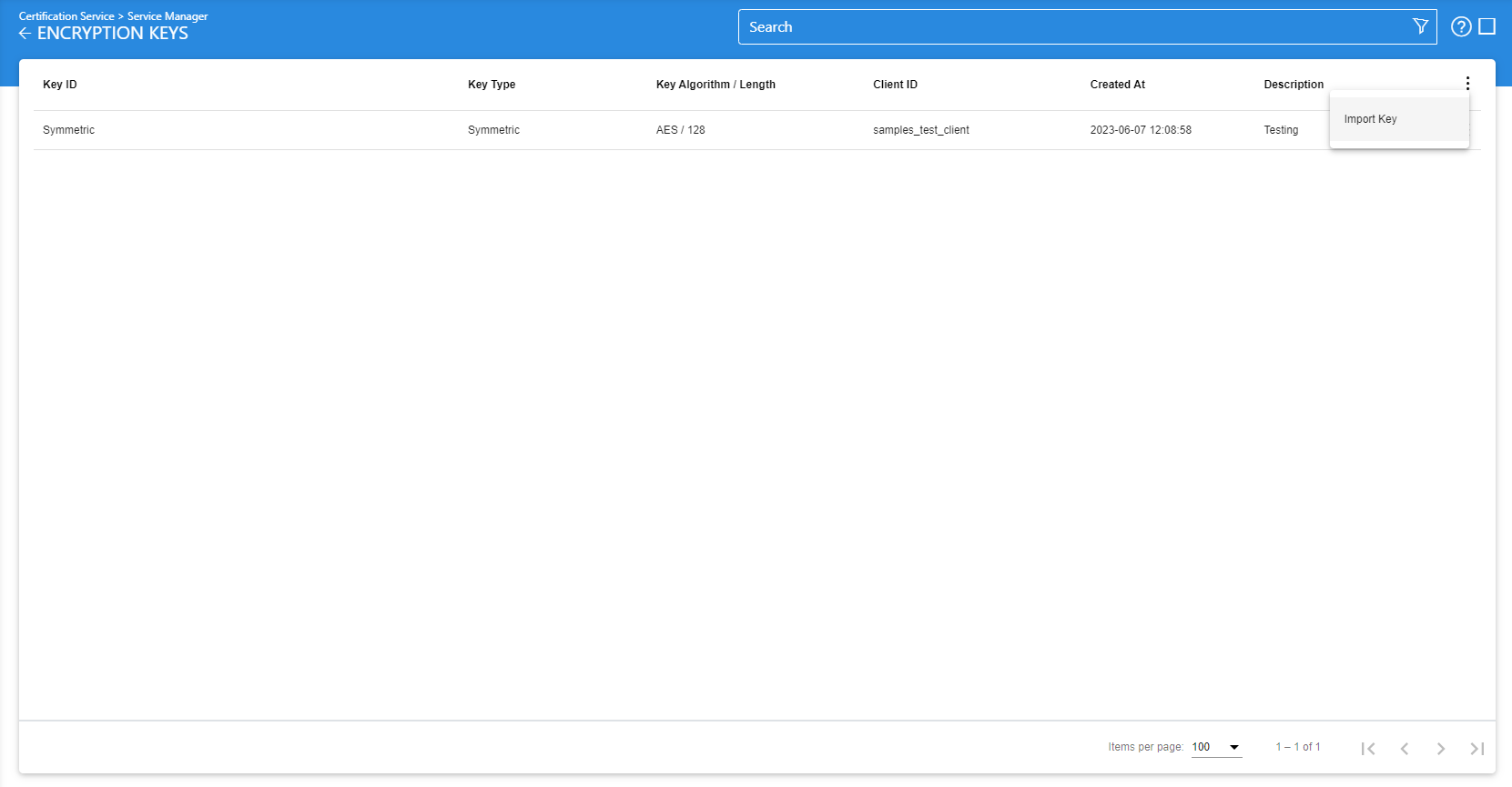The width and height of the screenshot is (1512, 787).
Task: Go to the previous page of results
Action: [x=1404, y=748]
